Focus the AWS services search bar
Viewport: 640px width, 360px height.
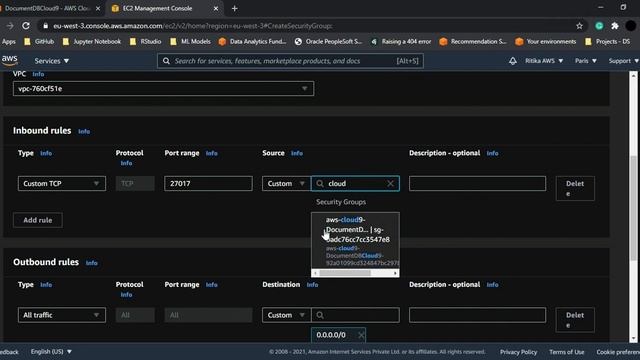290,61
